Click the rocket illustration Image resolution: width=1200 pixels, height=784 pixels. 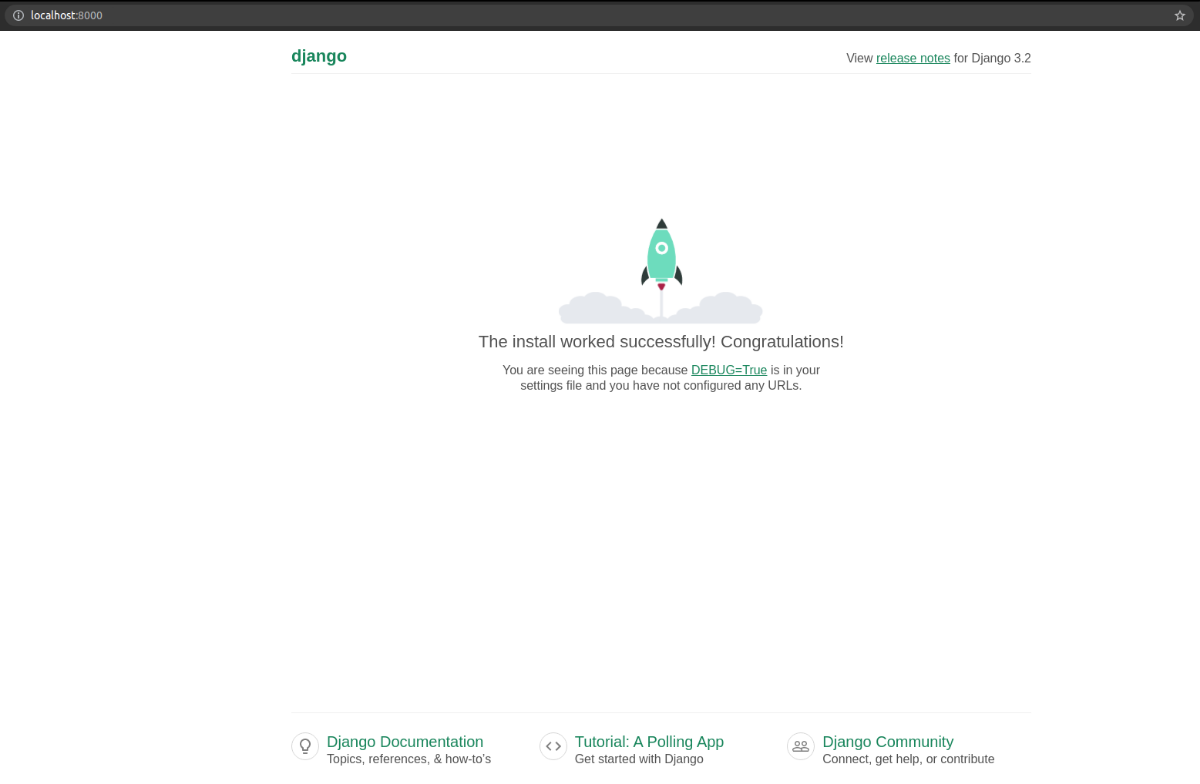tap(661, 270)
